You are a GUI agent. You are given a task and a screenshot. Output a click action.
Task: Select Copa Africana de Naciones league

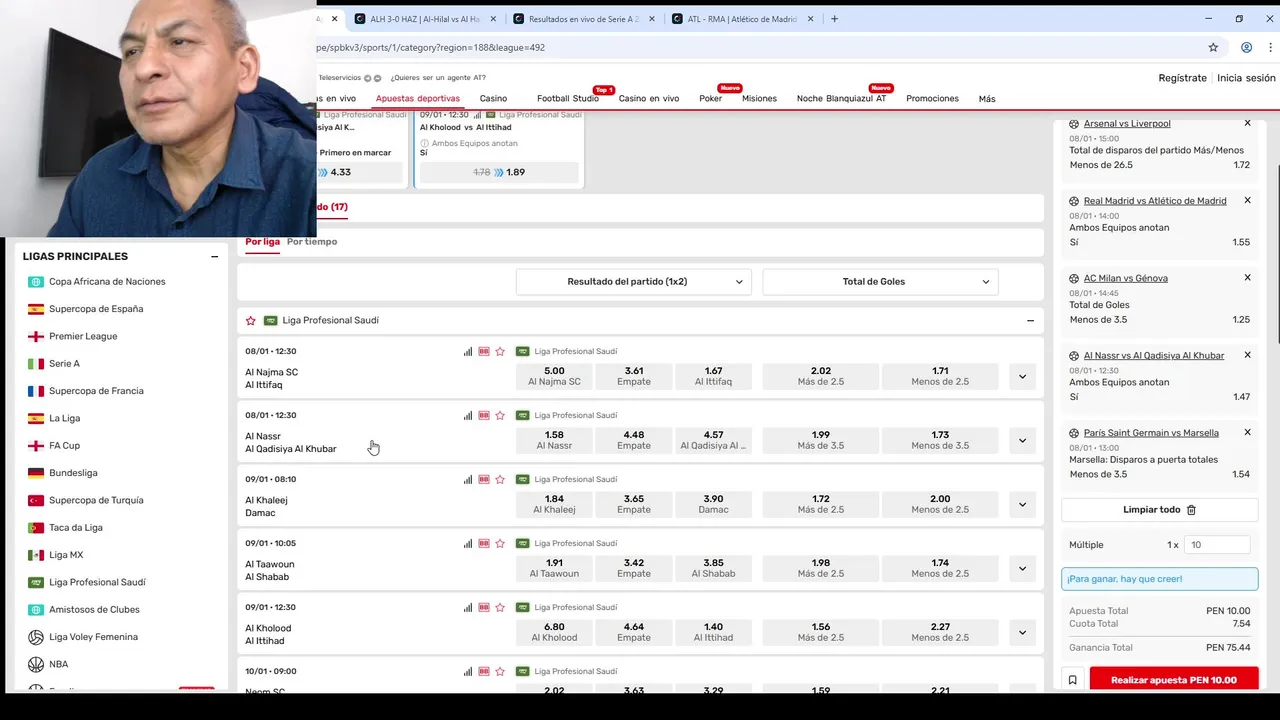pos(107,282)
